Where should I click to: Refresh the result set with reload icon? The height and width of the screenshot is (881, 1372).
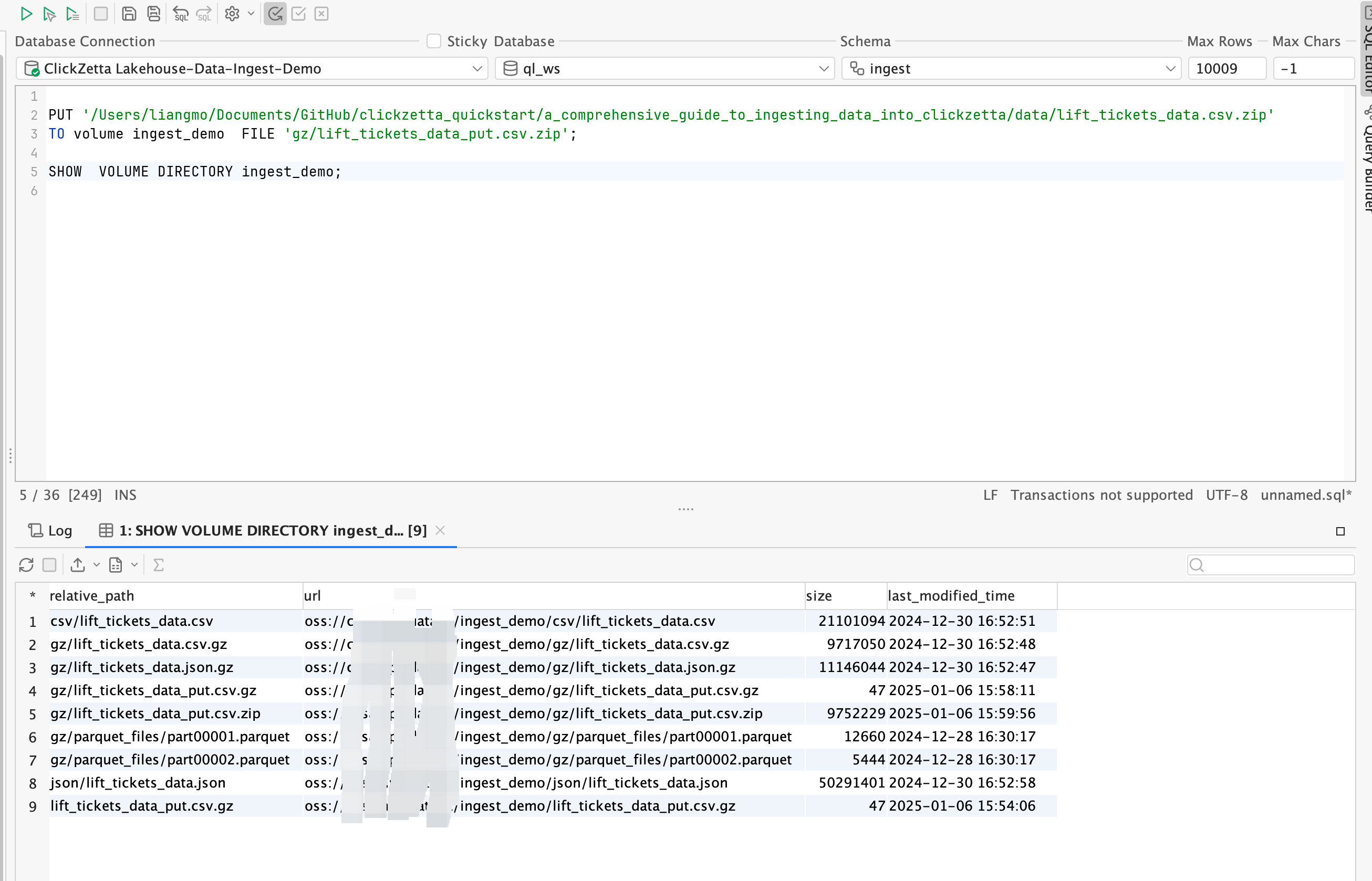[26, 565]
